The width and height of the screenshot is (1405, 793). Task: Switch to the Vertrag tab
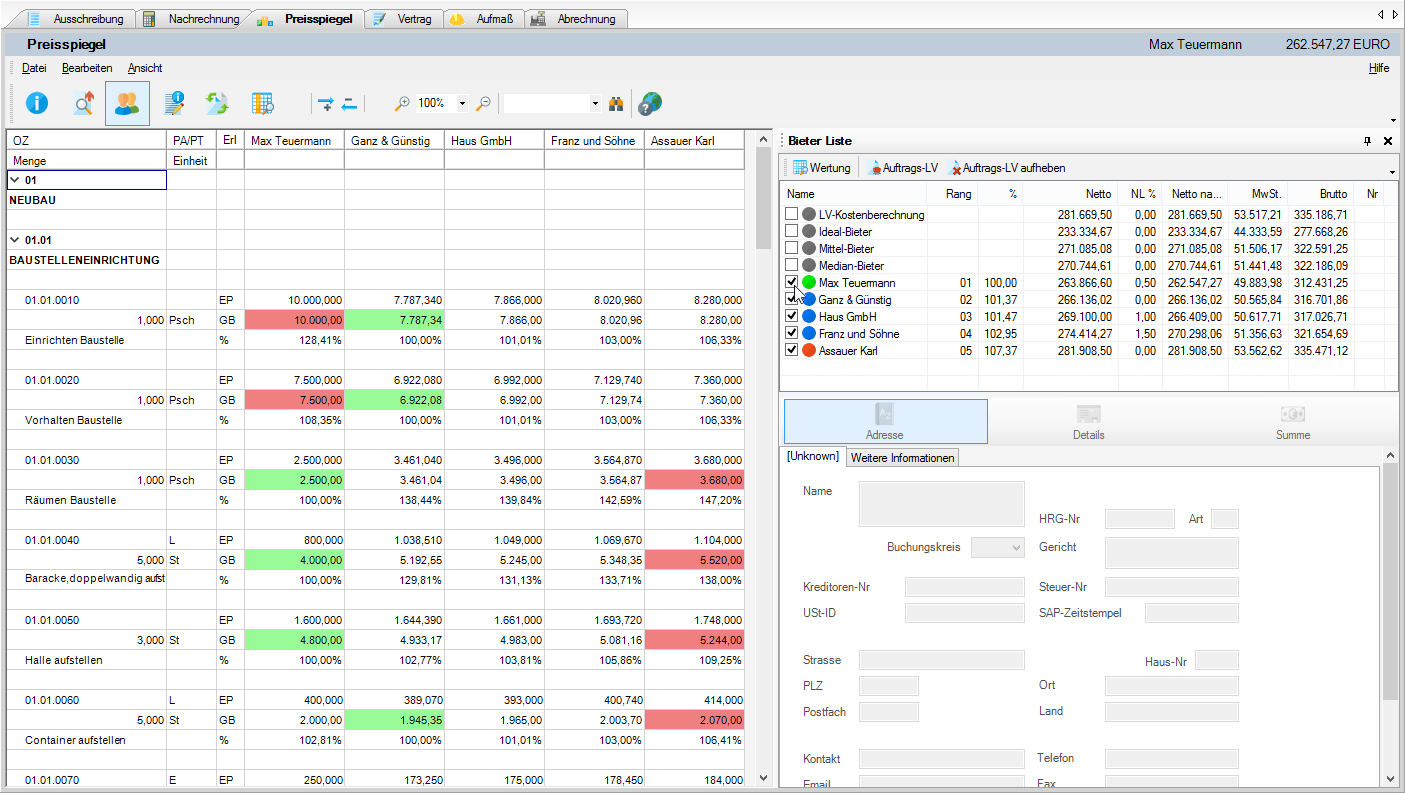pos(403,19)
